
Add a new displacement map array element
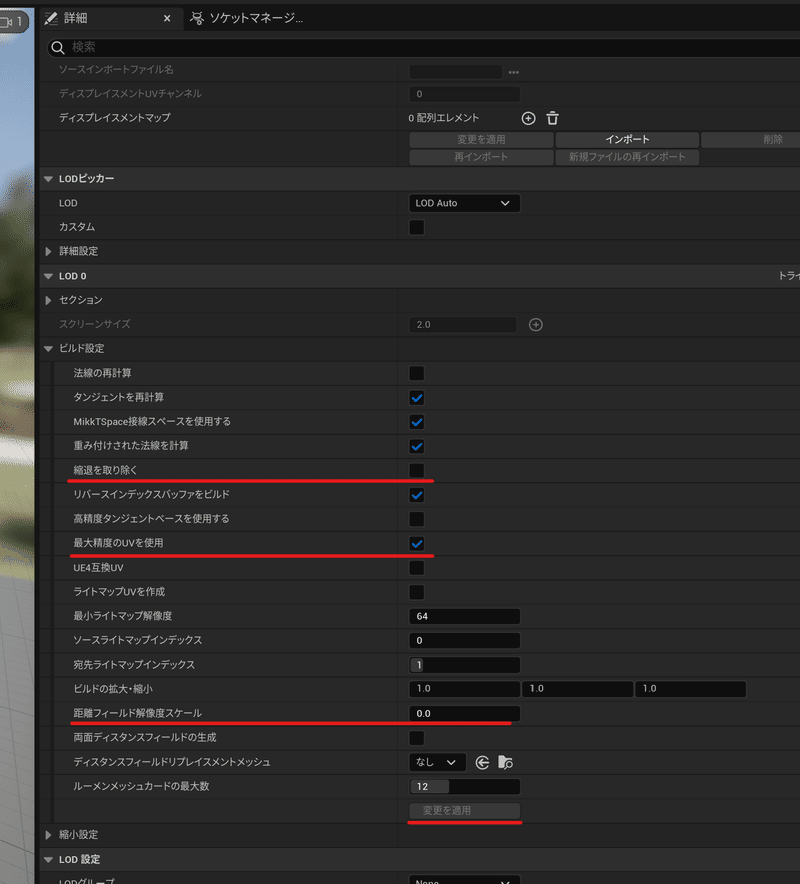pos(528,118)
